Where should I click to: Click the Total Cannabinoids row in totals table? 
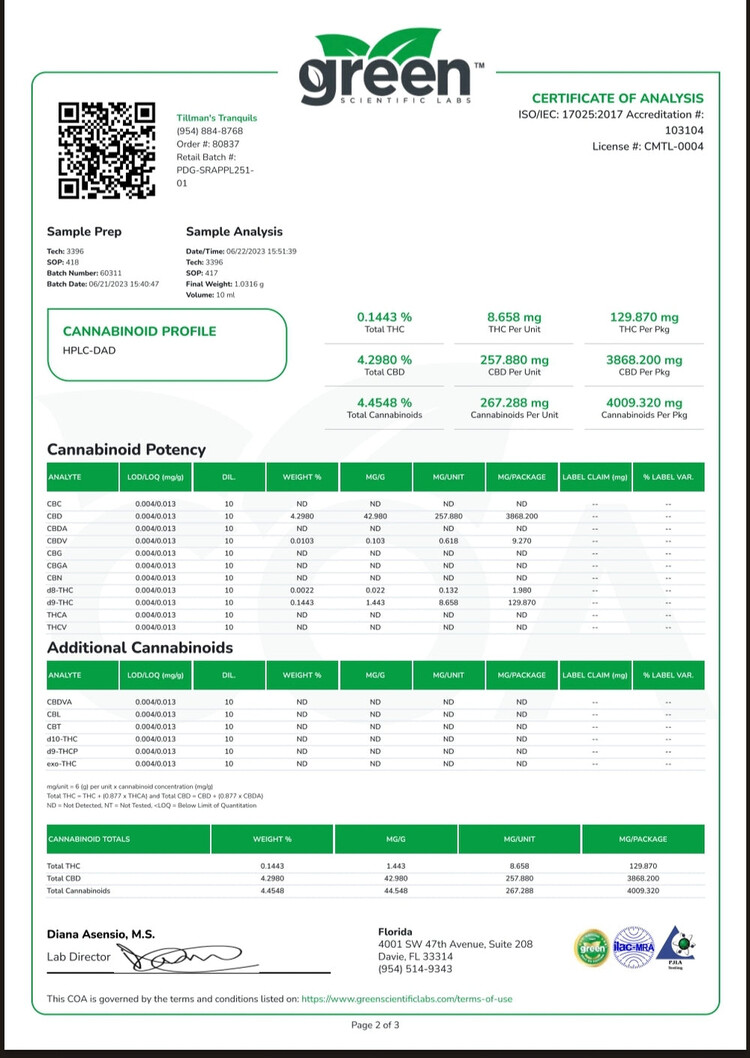(78, 890)
